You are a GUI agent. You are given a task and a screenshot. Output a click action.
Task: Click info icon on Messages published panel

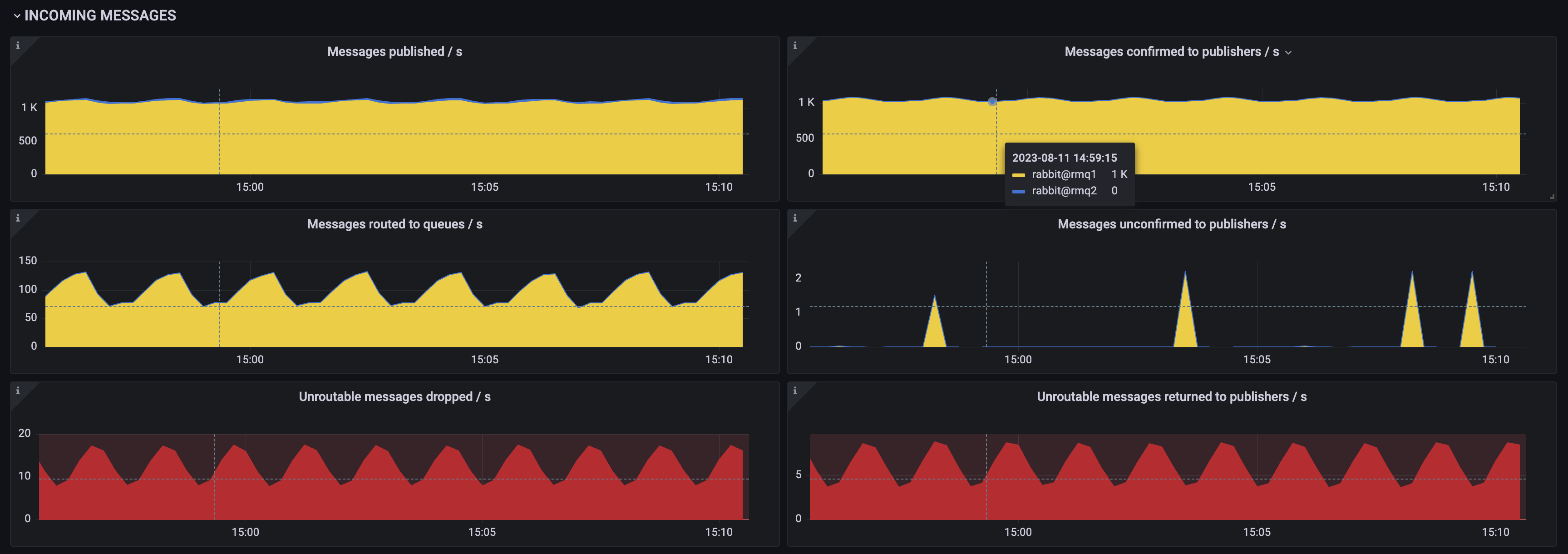click(x=18, y=46)
